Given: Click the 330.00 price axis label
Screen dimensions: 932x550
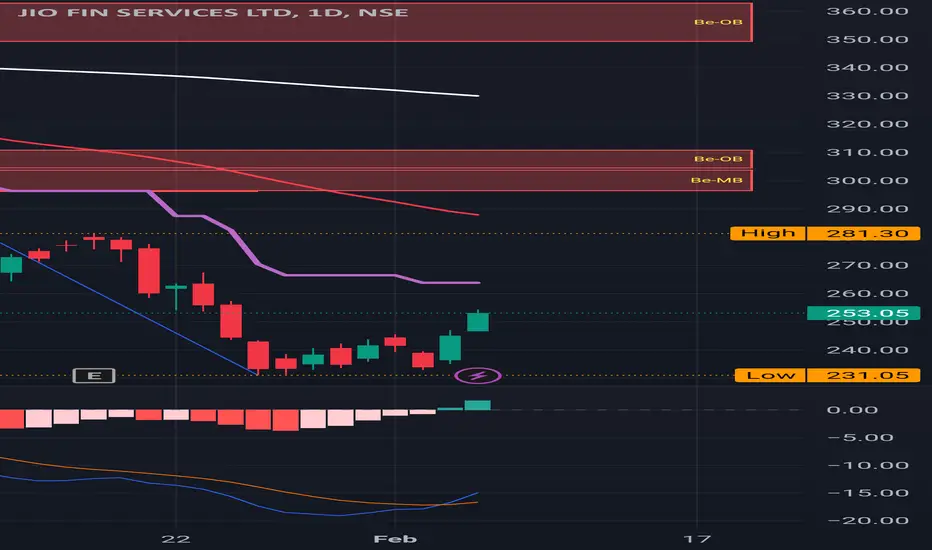Looking at the screenshot, I should pos(867,96).
